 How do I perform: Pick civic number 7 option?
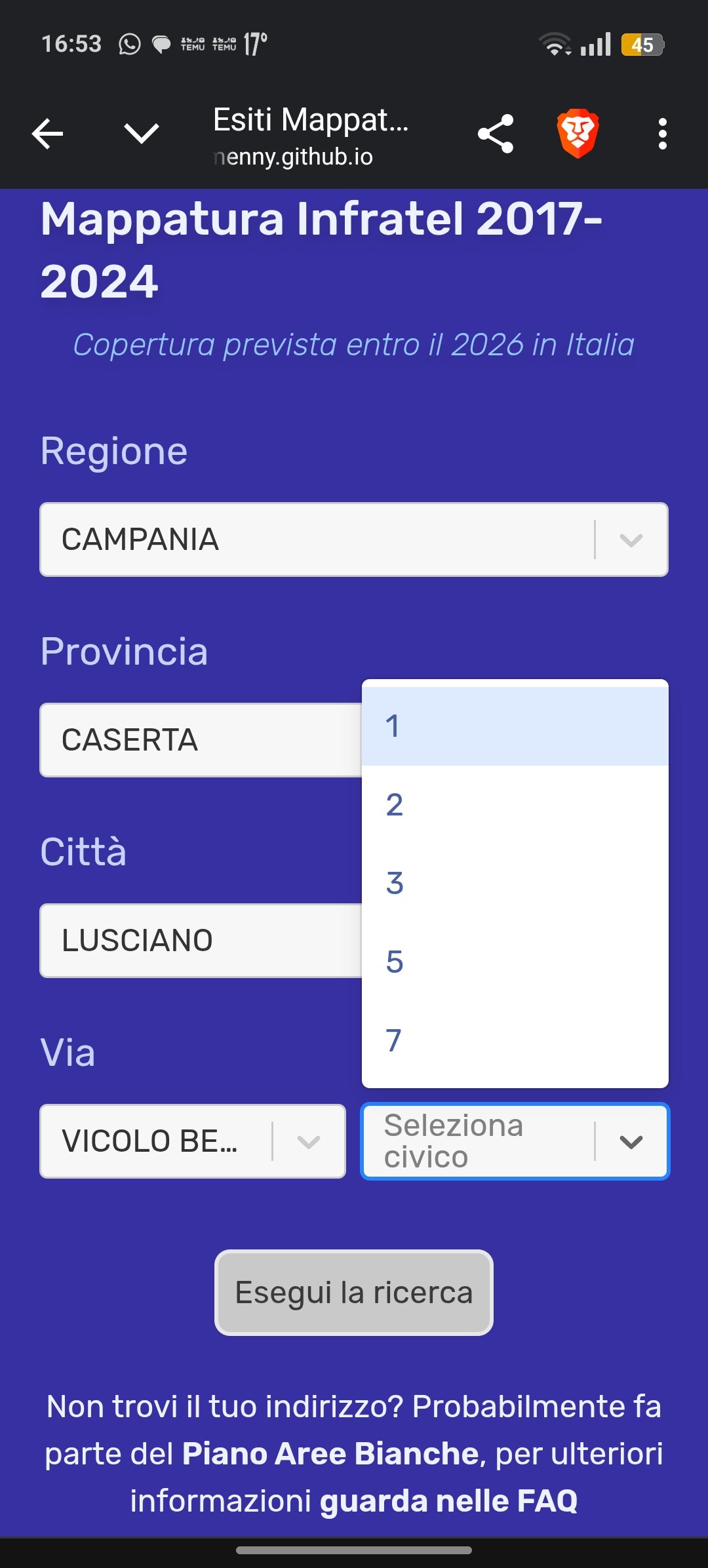[515, 1040]
